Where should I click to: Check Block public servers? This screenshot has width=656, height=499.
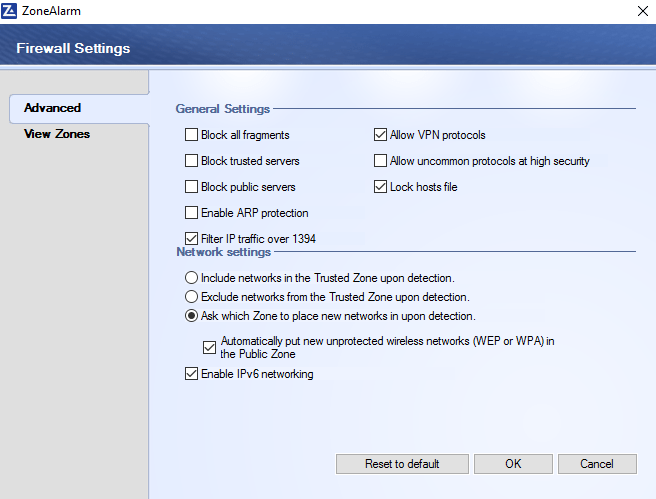(191, 187)
